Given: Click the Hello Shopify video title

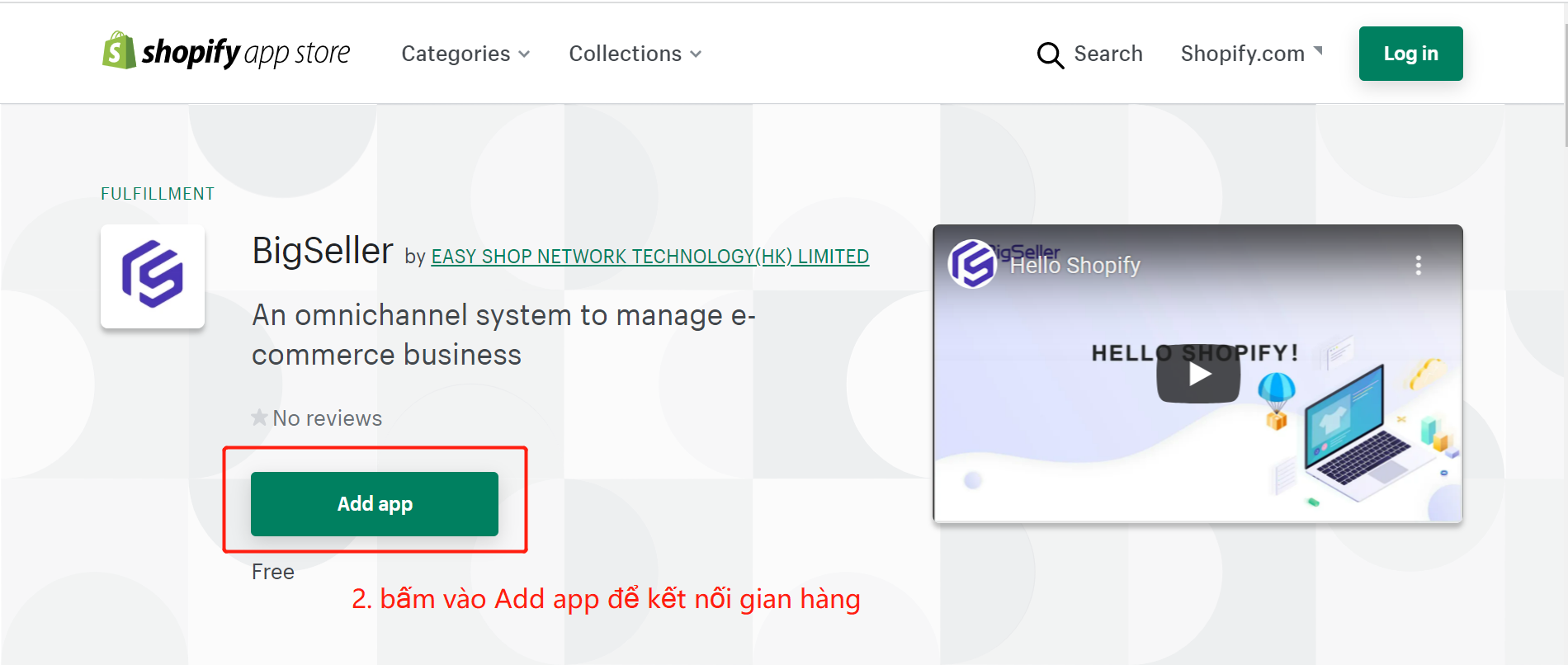Looking at the screenshot, I should [x=1074, y=266].
